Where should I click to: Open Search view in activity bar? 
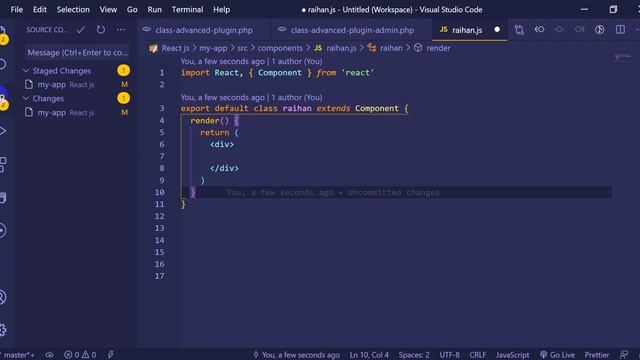2,64
